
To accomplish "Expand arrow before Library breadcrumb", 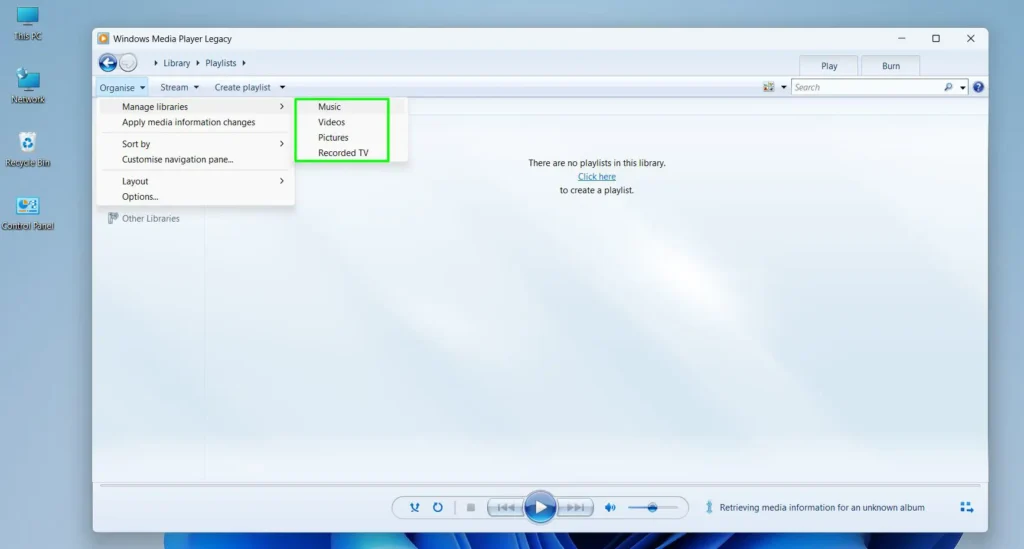I will (x=155, y=63).
